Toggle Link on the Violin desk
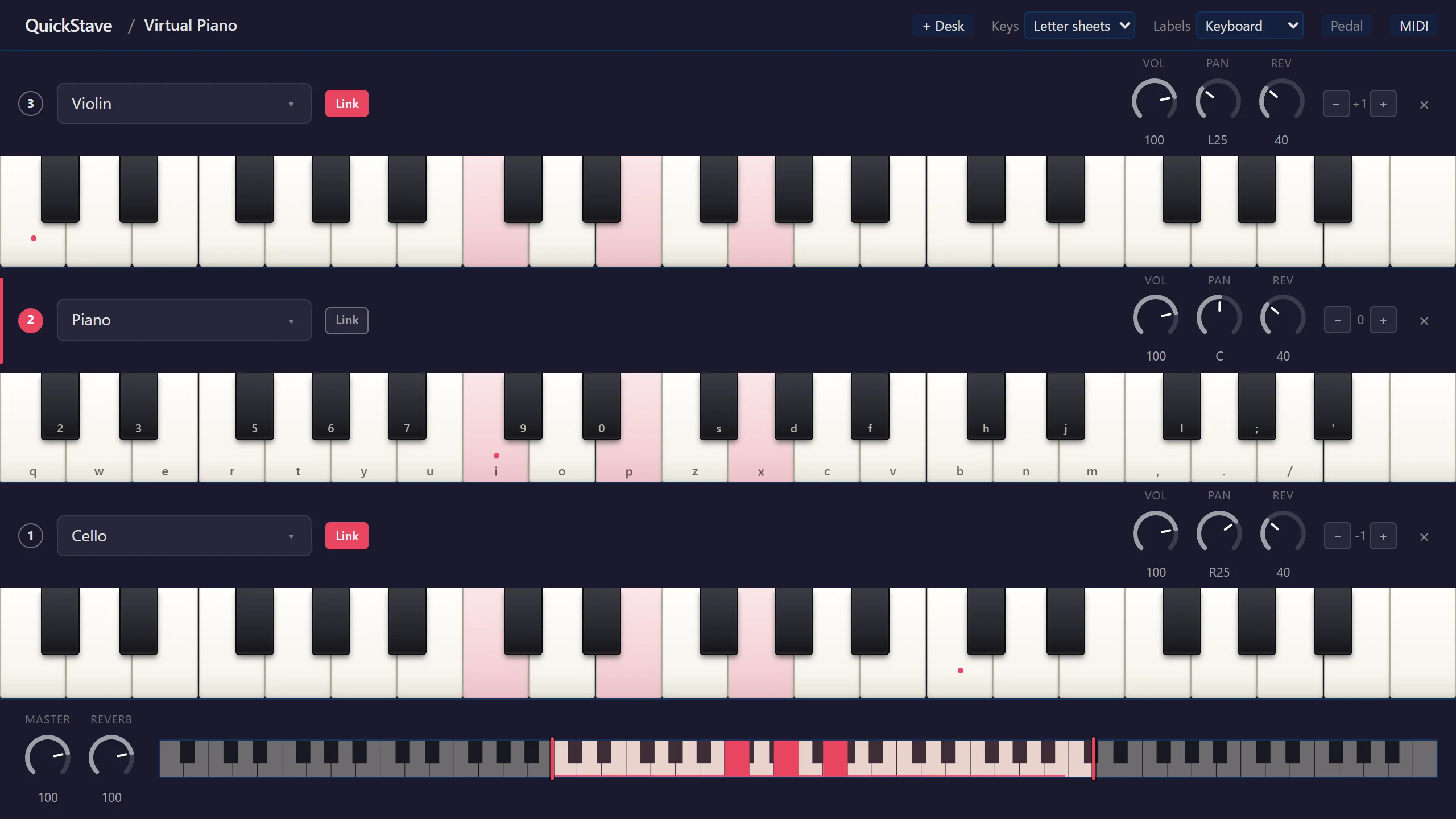 coord(347,104)
